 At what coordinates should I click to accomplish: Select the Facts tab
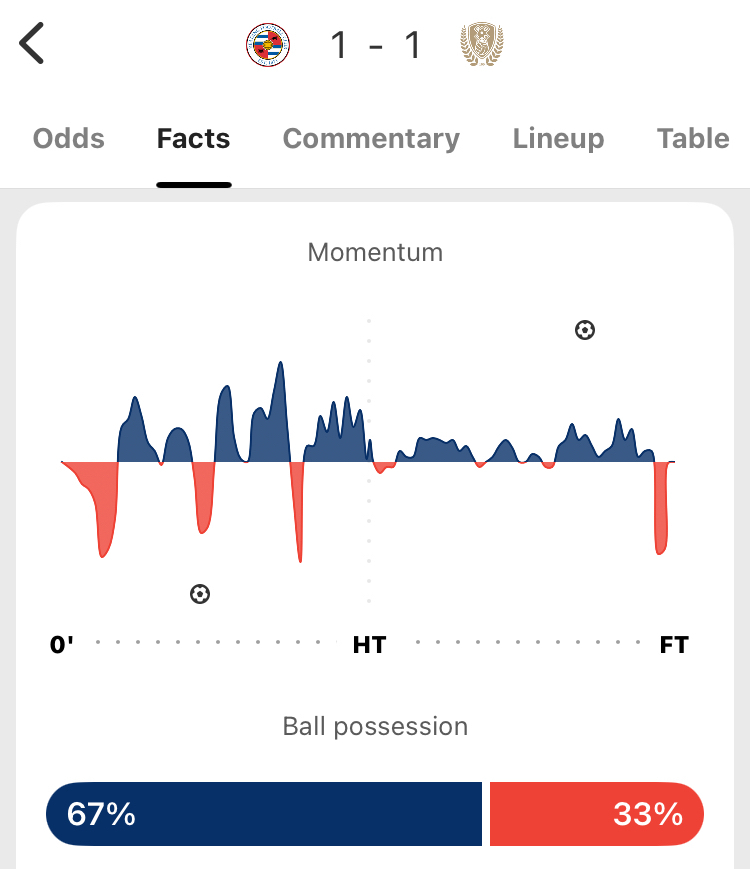(x=194, y=139)
